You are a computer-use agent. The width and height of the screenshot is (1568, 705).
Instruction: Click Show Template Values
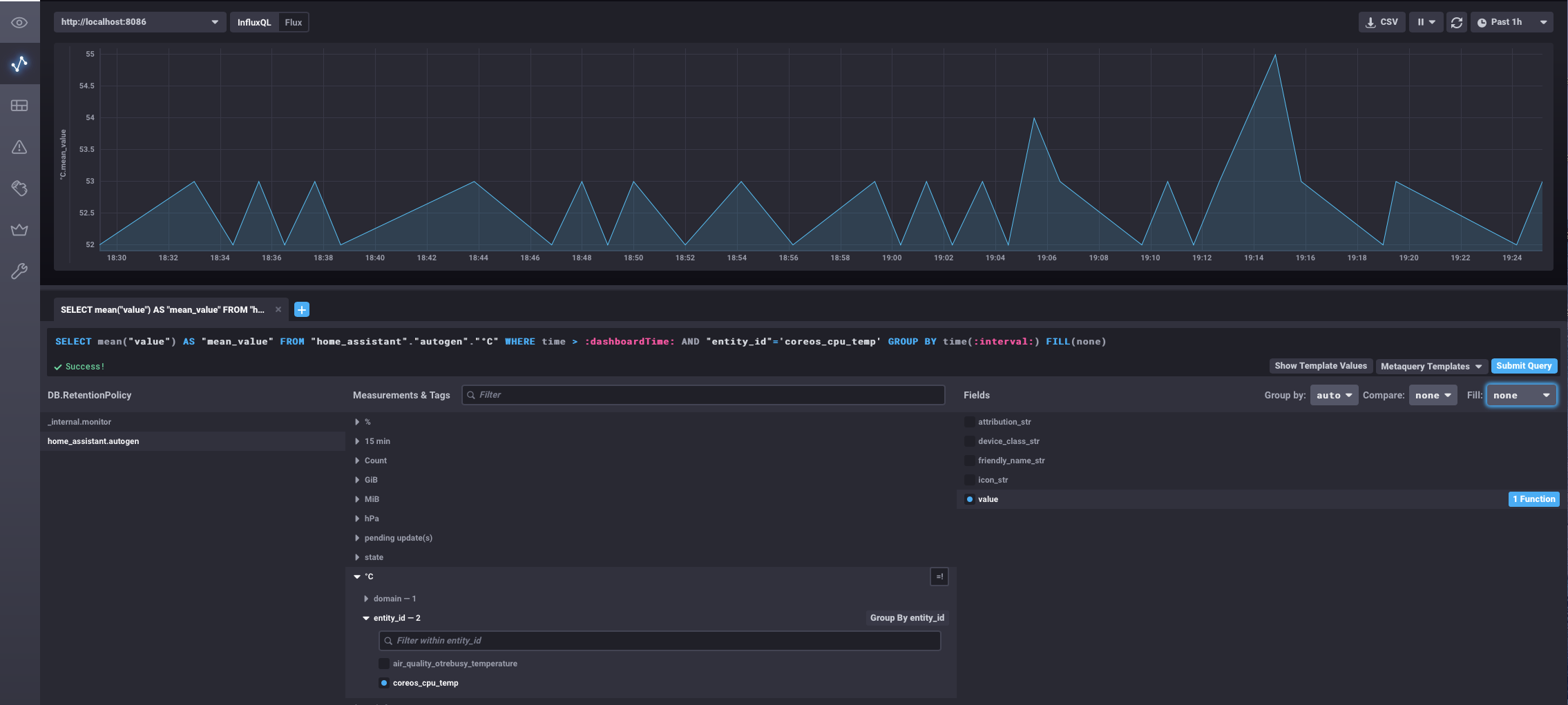tap(1320, 366)
